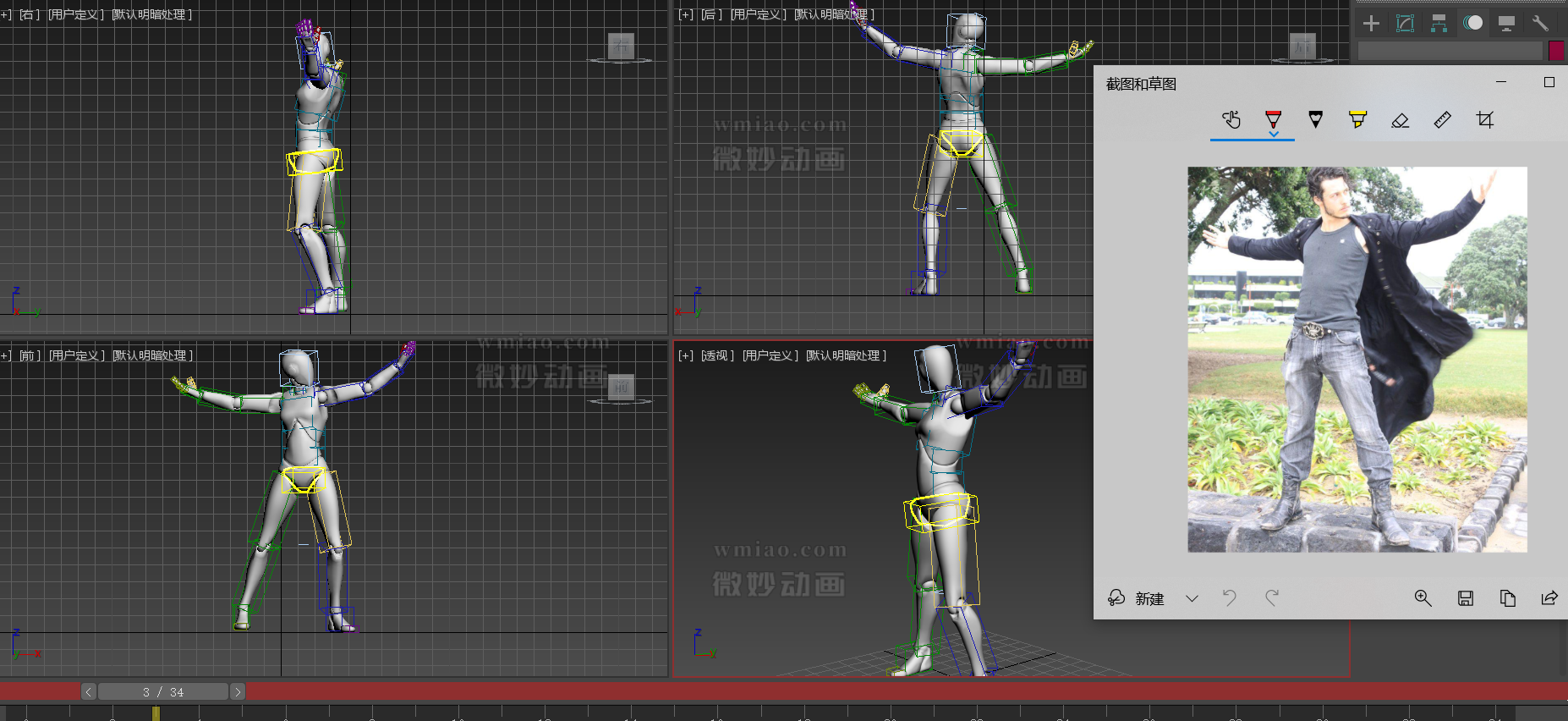This screenshot has height=721, width=1568.
Task: Select the red ballpoint pen tool
Action: click(x=1273, y=120)
